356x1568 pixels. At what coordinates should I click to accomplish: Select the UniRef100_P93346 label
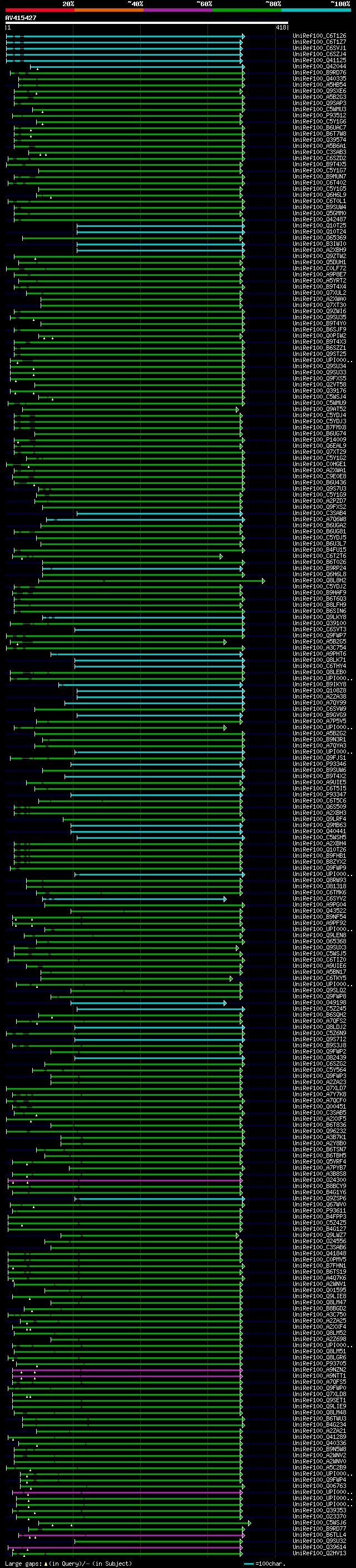pos(319,764)
